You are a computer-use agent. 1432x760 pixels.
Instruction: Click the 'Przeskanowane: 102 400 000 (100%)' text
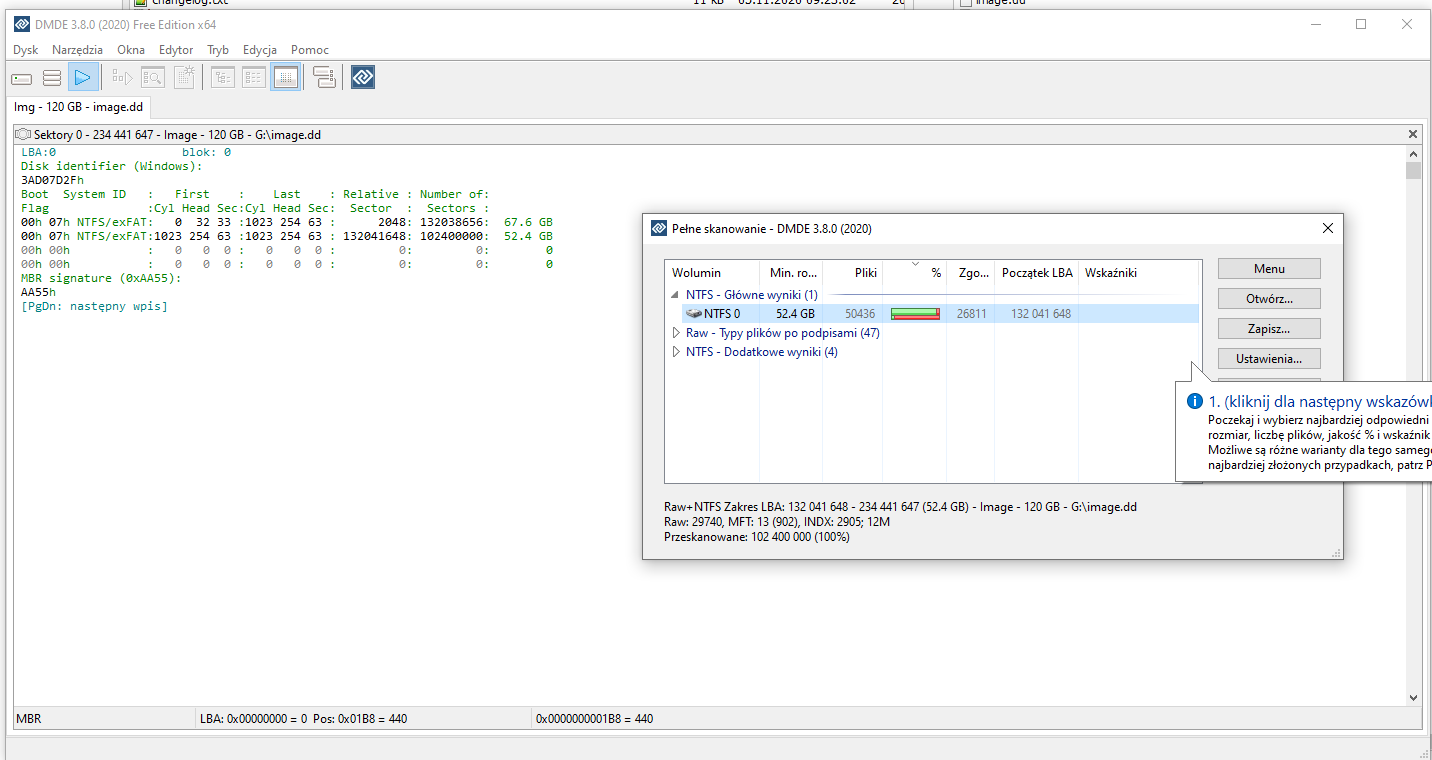click(757, 537)
